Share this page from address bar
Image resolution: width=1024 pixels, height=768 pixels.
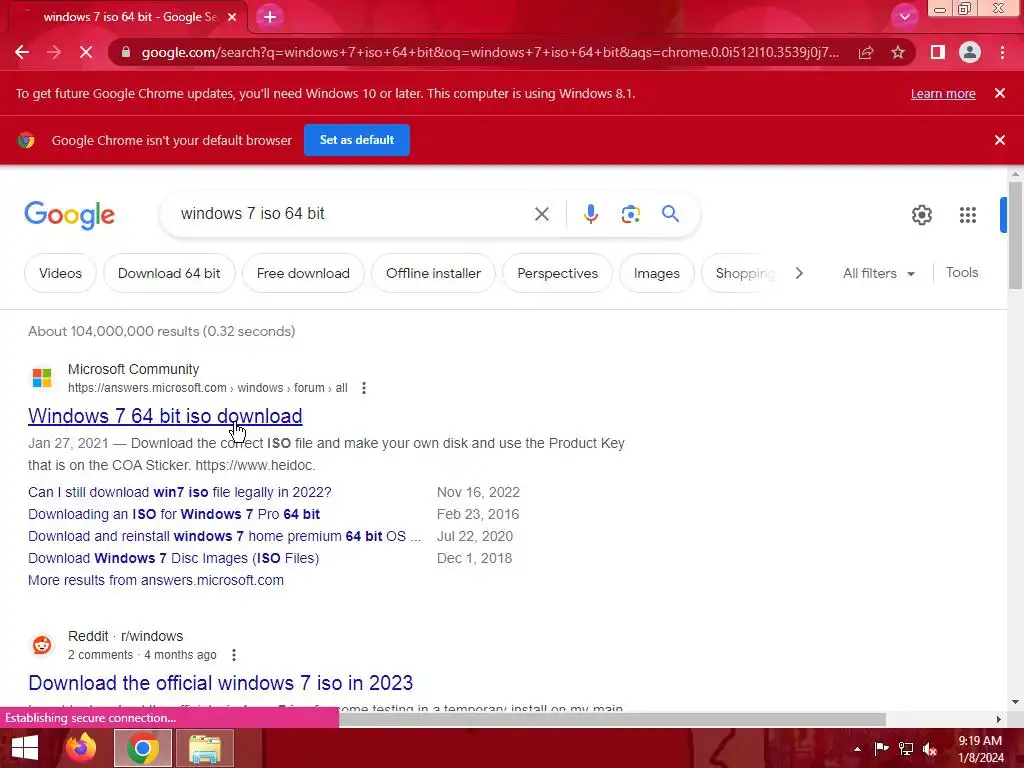[866, 52]
